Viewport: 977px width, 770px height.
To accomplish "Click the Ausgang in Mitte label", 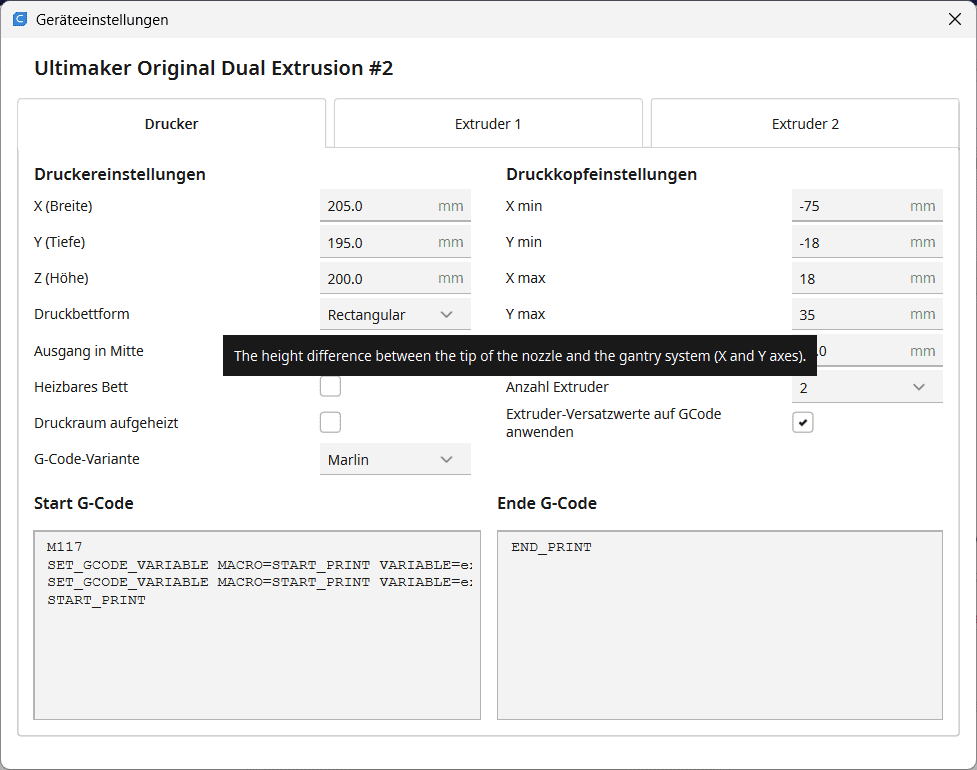I will (88, 351).
